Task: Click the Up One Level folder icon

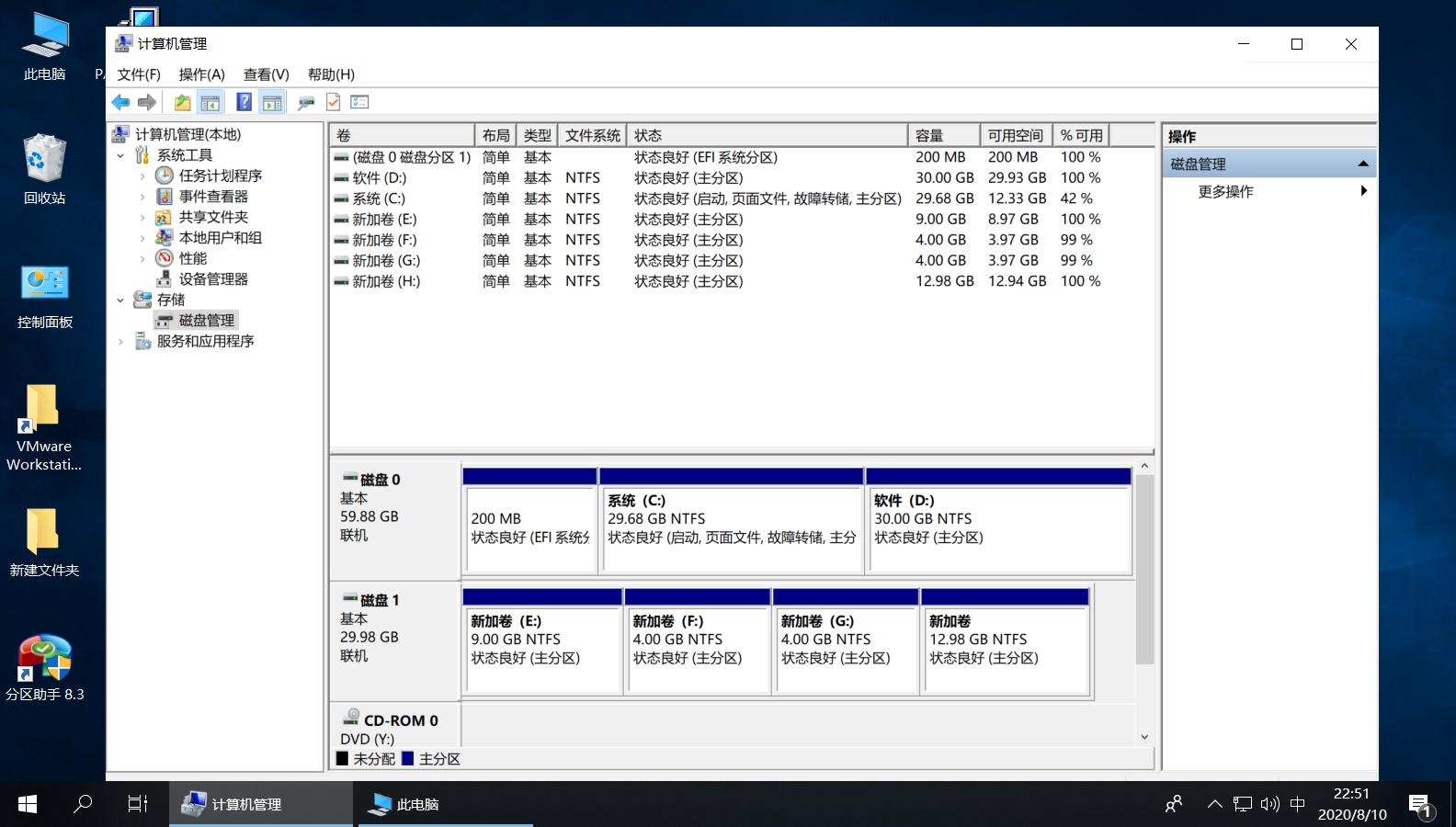Action: (x=183, y=102)
